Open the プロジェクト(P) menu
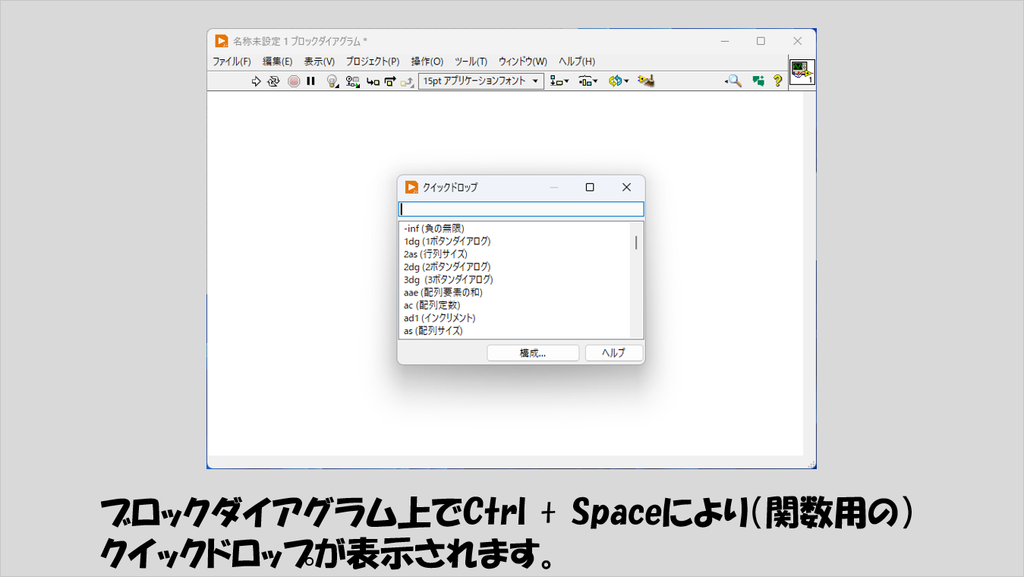 pos(372,61)
